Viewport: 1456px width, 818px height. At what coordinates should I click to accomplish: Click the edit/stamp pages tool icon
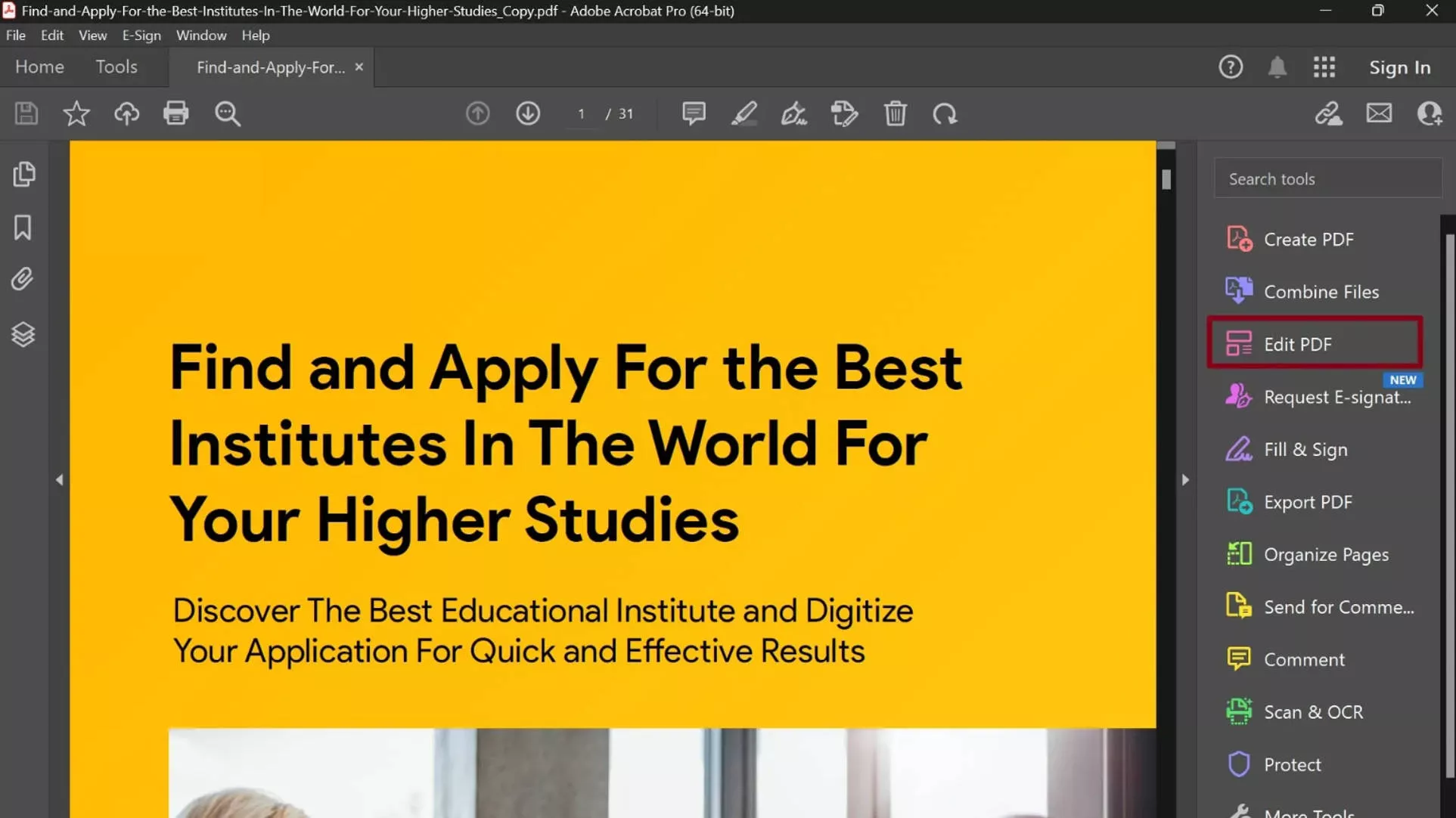[844, 113]
